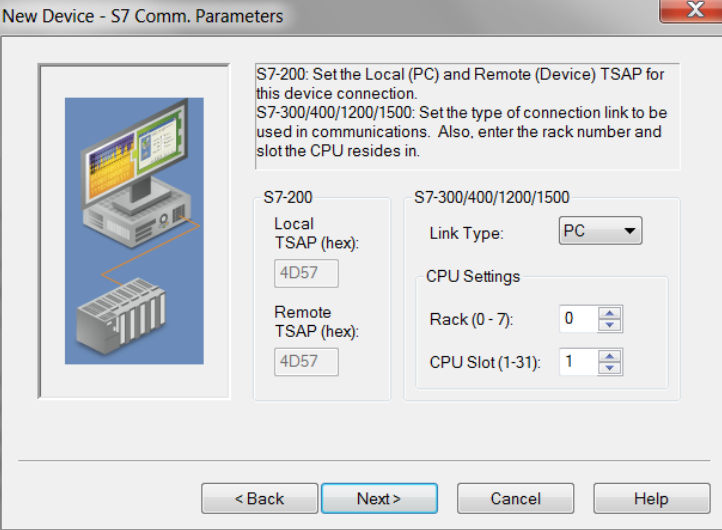722x530 pixels.
Task: Click the Local TSAP (hex) label
Action: pos(316,233)
